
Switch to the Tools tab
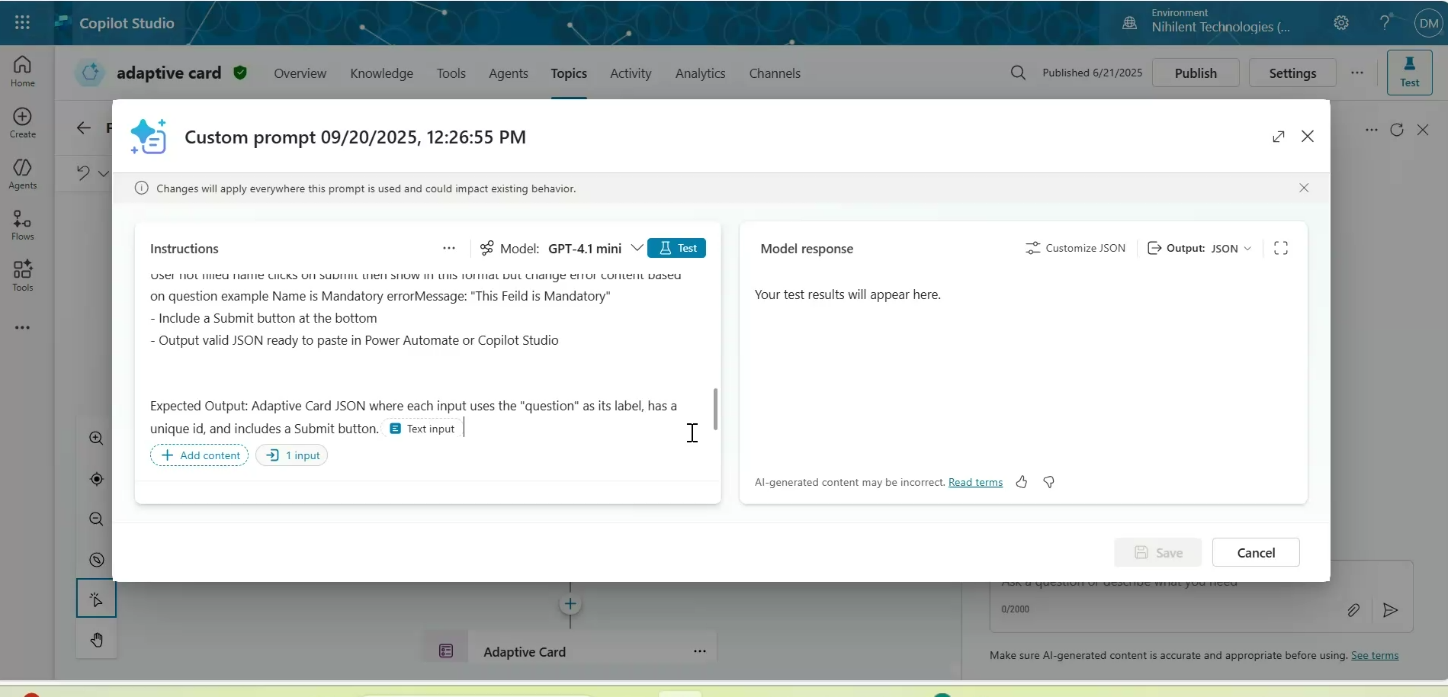451,73
